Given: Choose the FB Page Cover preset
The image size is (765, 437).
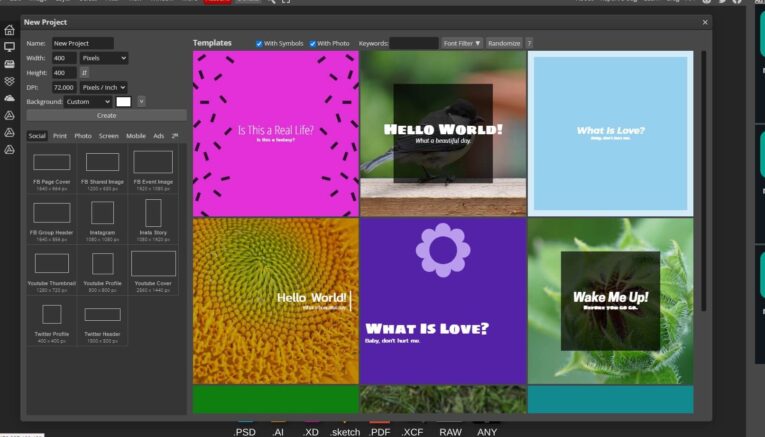Looking at the screenshot, I should (52, 171).
